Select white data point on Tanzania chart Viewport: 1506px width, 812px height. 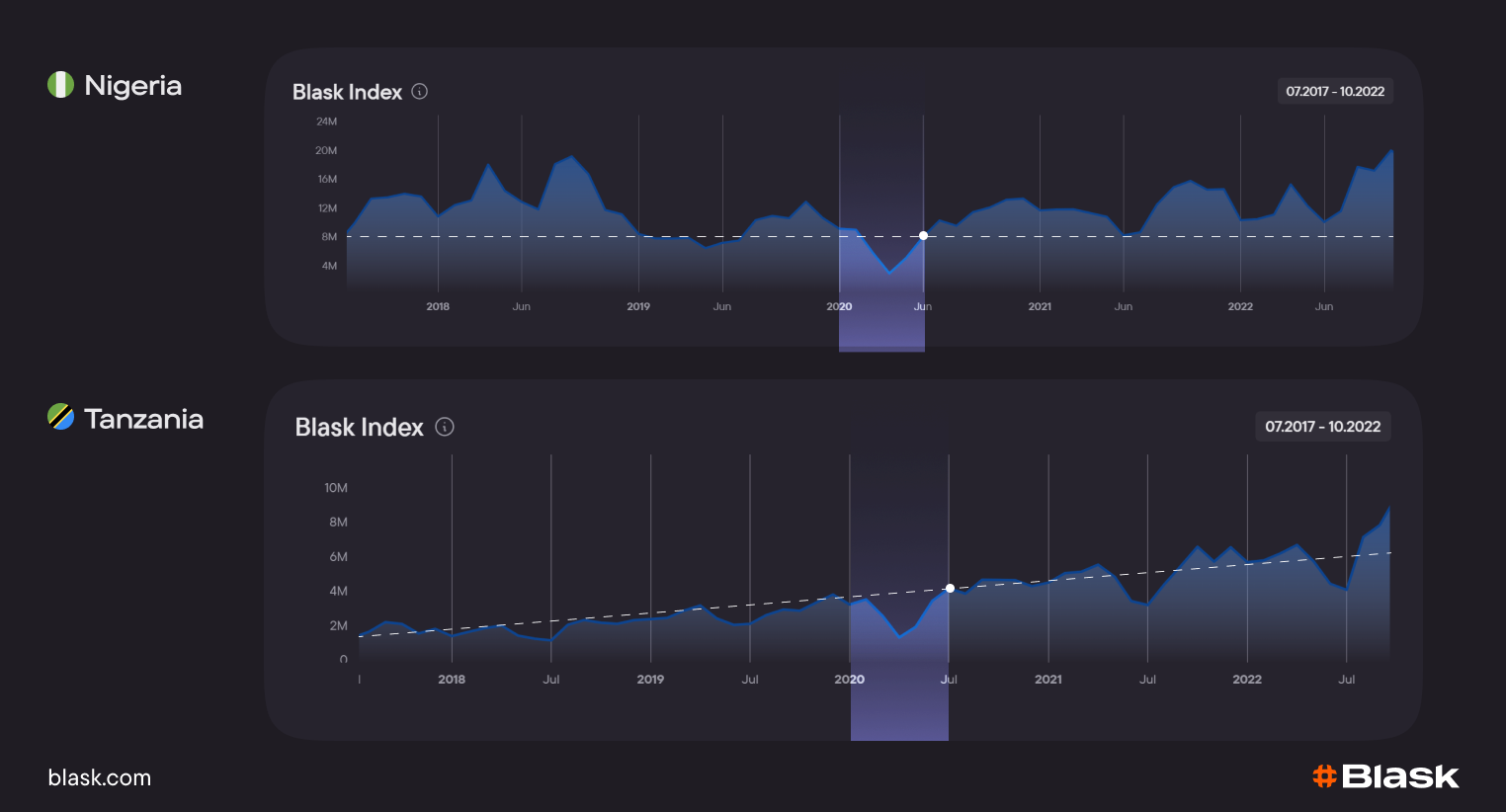(950, 589)
